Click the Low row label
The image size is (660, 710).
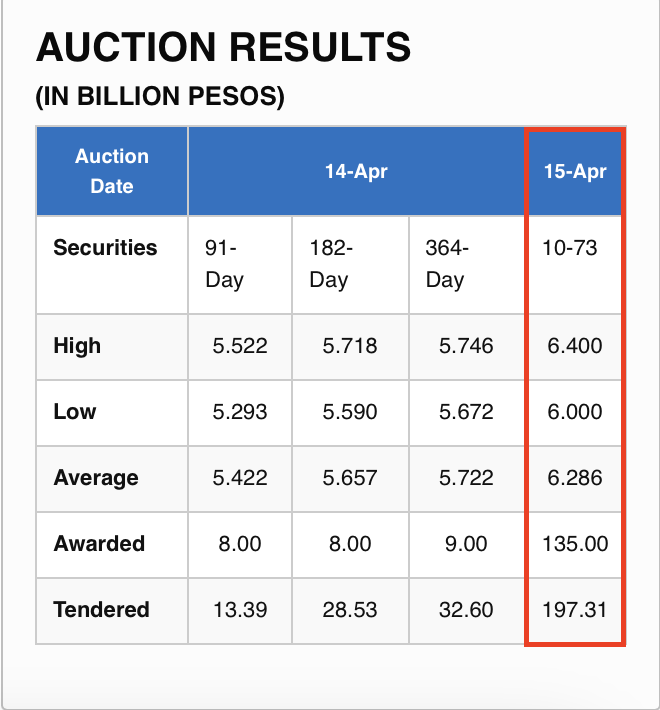pyautogui.click(x=75, y=412)
